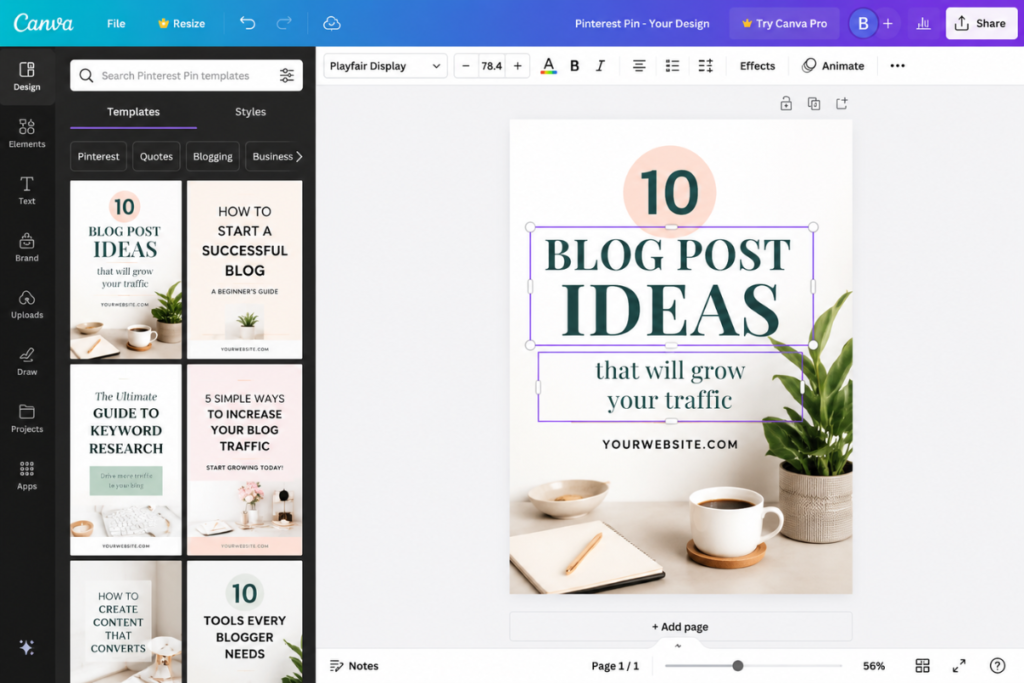Add a new page with icon above canvas
The height and width of the screenshot is (683, 1024).
[842, 103]
